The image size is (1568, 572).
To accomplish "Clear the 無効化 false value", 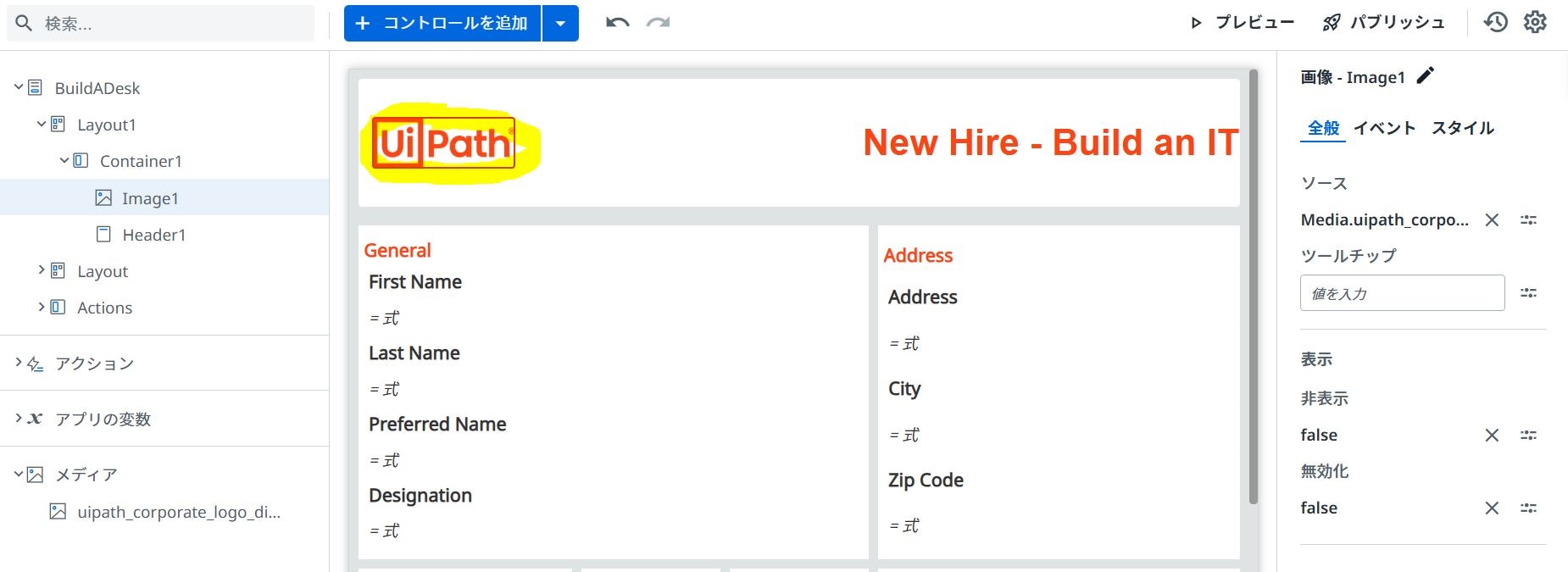I will click(1492, 508).
